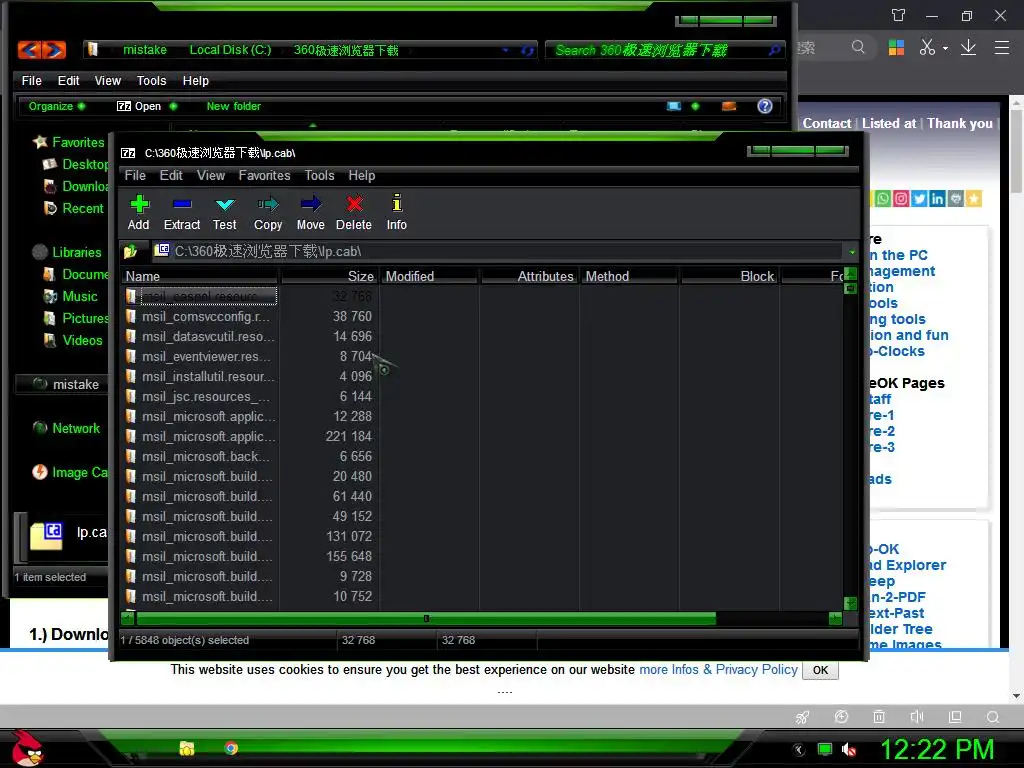Refresh the Explorer address bar
1024x768 pixels.
(x=527, y=50)
